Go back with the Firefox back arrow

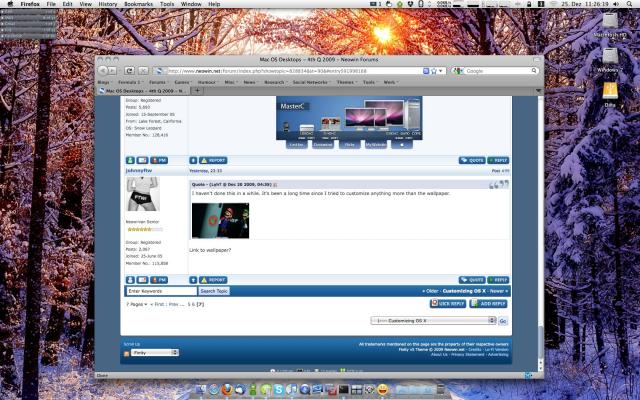102,71
